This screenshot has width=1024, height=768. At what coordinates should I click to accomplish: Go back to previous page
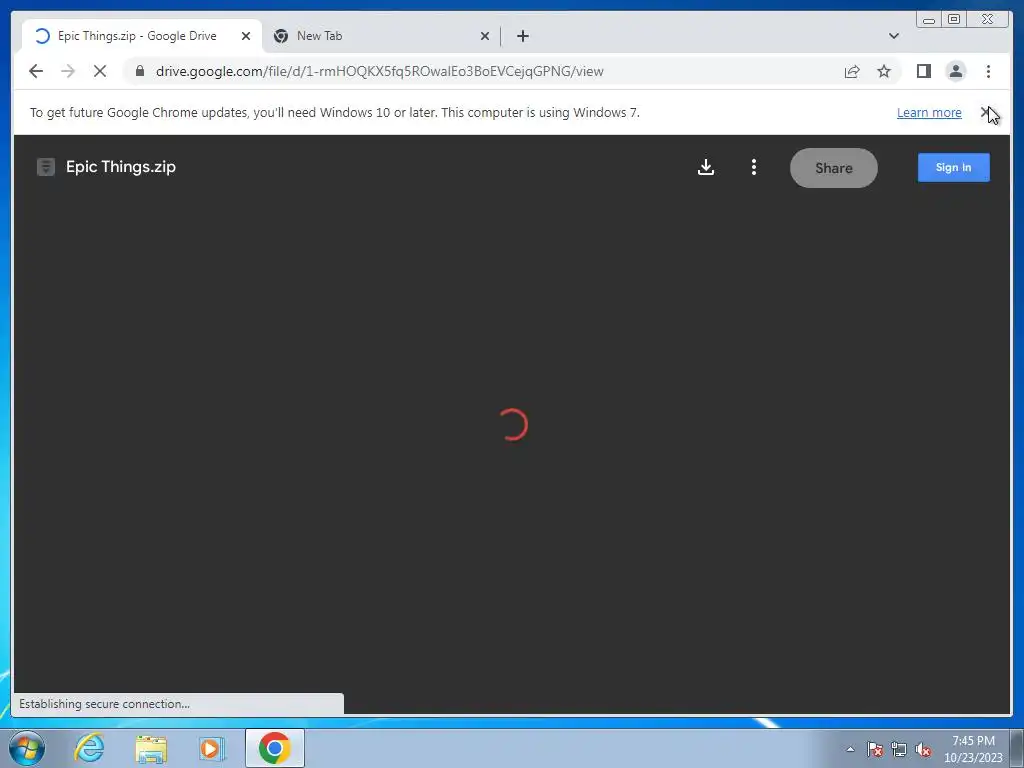pos(36,71)
